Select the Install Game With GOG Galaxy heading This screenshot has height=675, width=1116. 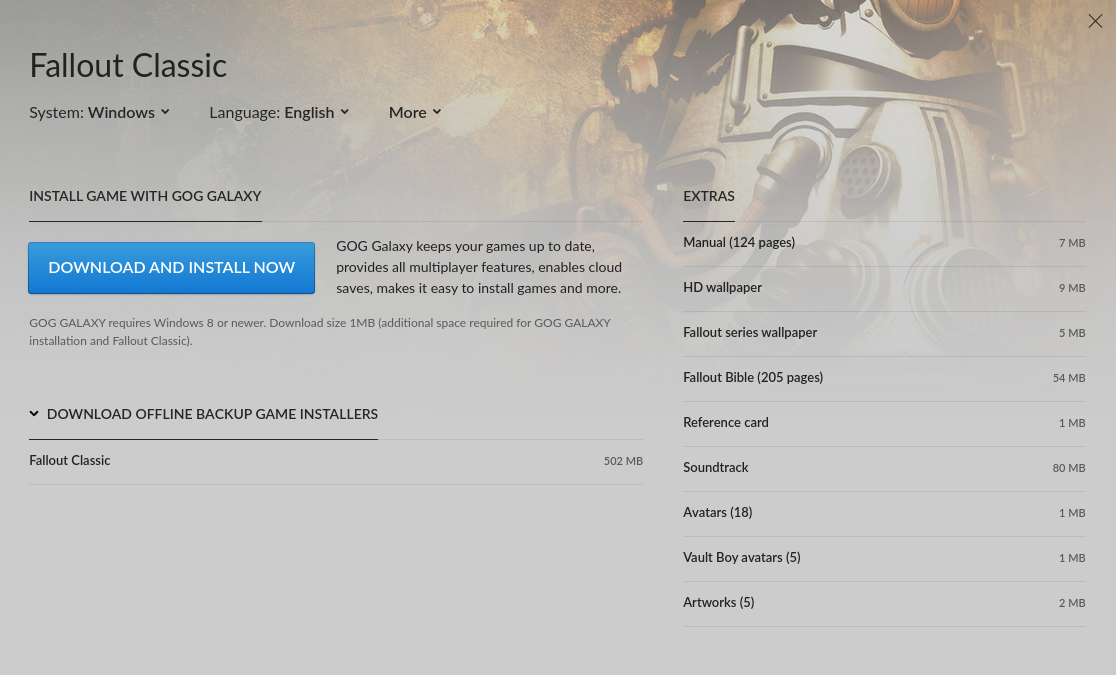point(145,197)
